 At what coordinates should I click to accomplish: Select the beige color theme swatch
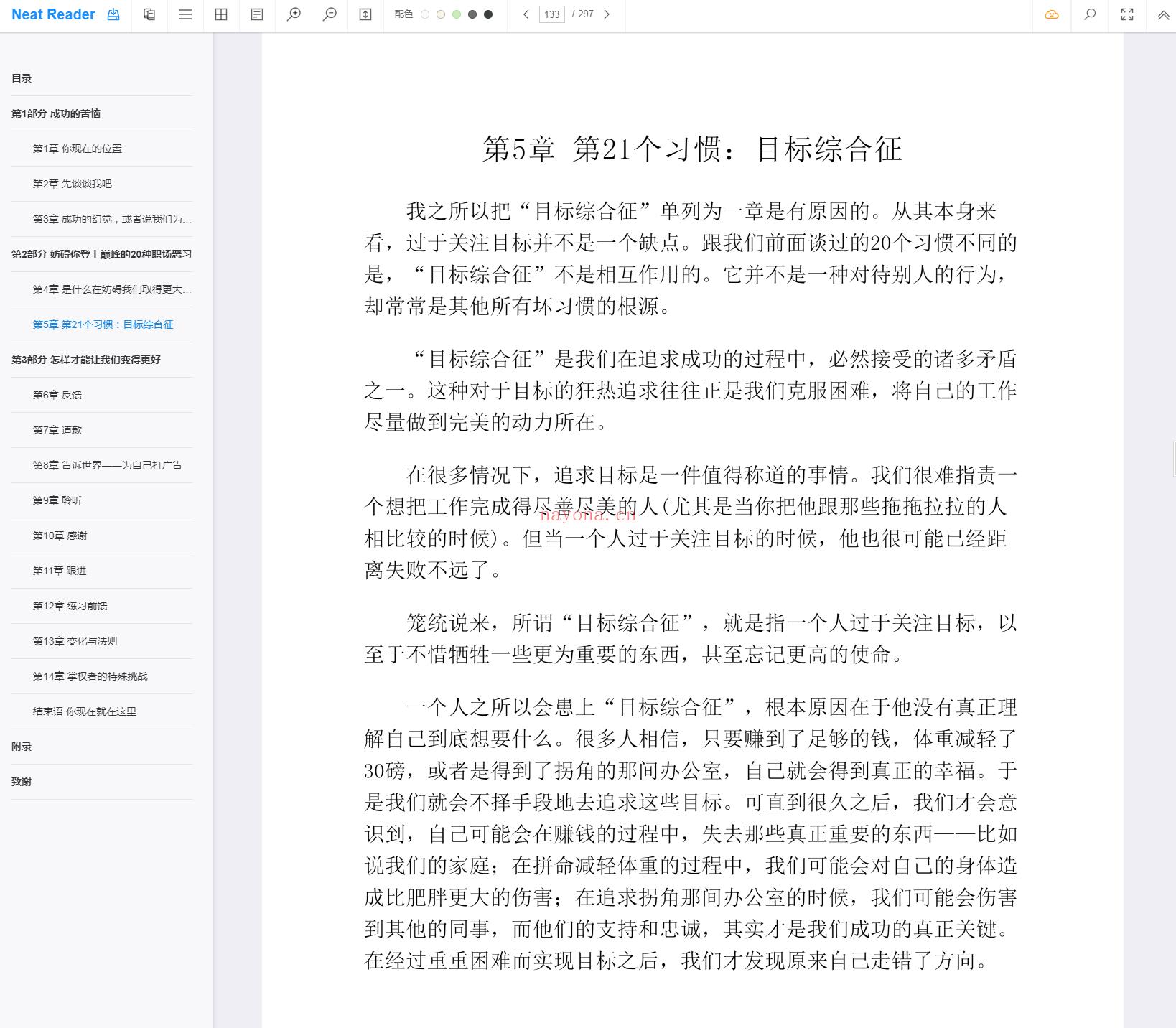tap(441, 14)
